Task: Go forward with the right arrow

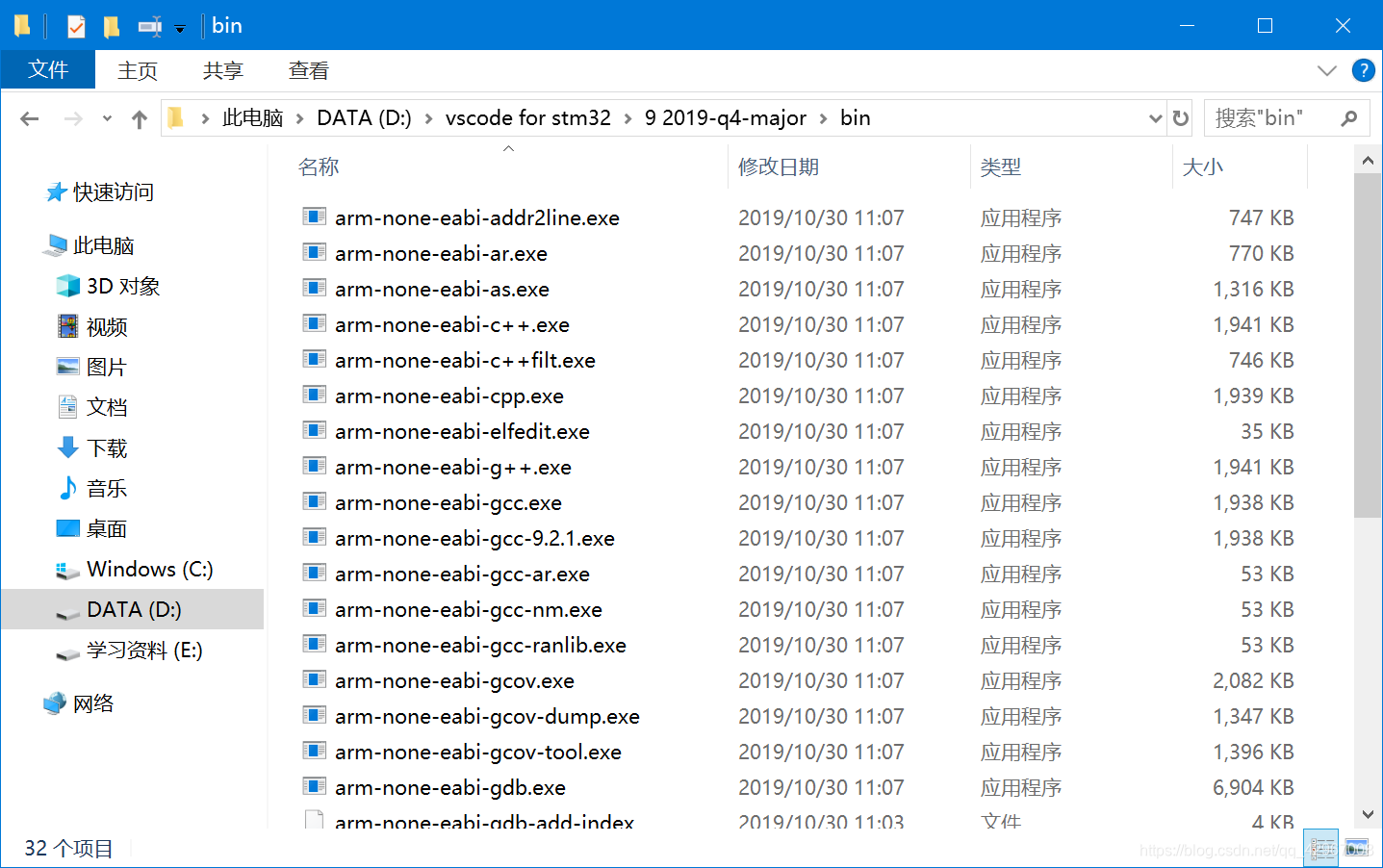Action: (x=73, y=118)
